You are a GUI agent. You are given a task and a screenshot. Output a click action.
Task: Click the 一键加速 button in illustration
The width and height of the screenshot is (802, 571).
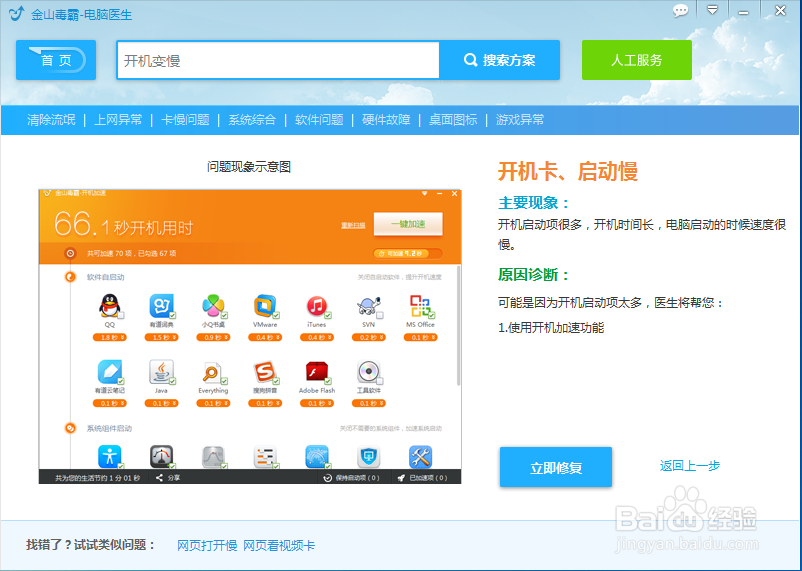(408, 225)
